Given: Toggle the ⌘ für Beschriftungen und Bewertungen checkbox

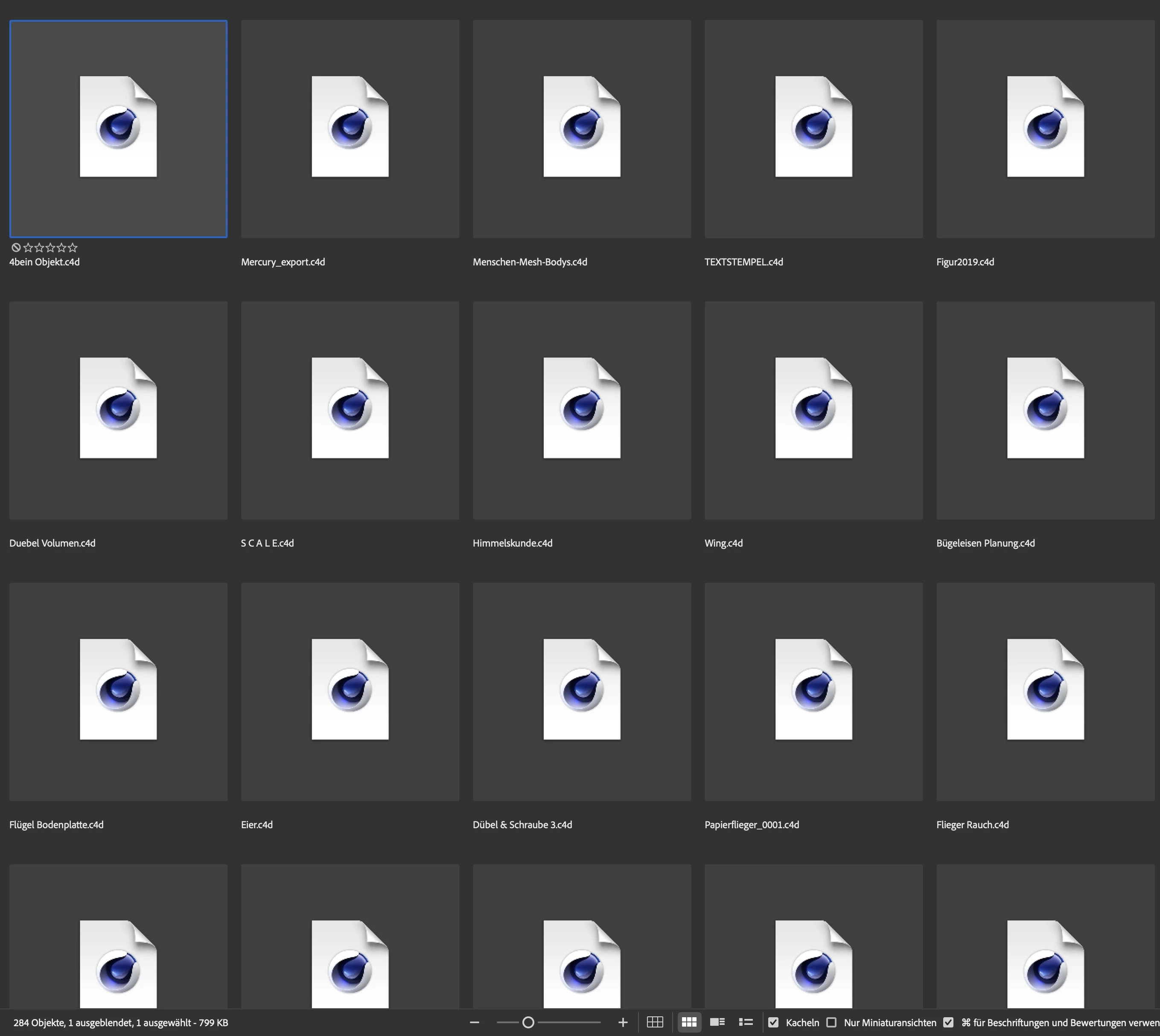Looking at the screenshot, I should pyautogui.click(x=948, y=1022).
